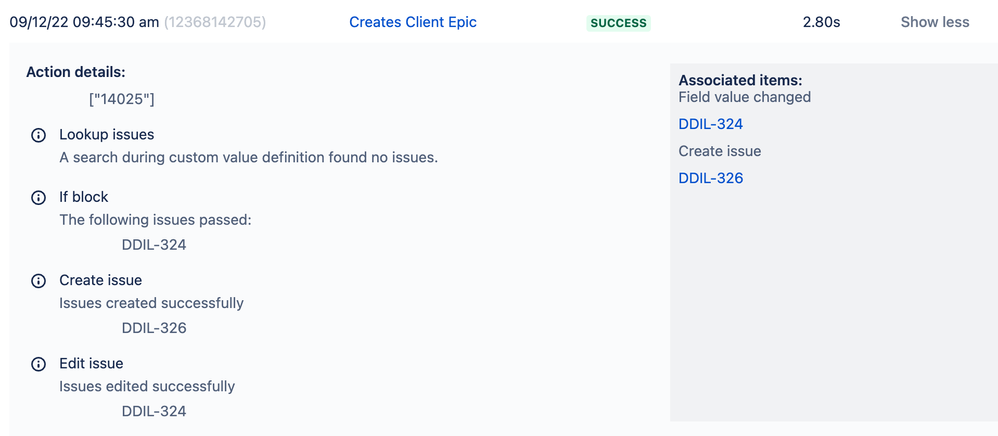
Task: Click the 2.80s duration value
Action: click(821, 22)
